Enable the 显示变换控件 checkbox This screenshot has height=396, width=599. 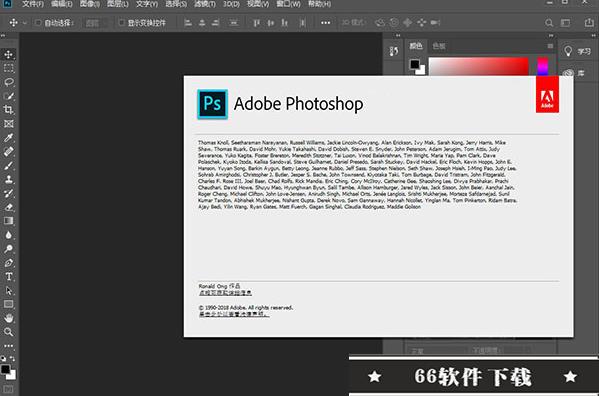[121, 23]
